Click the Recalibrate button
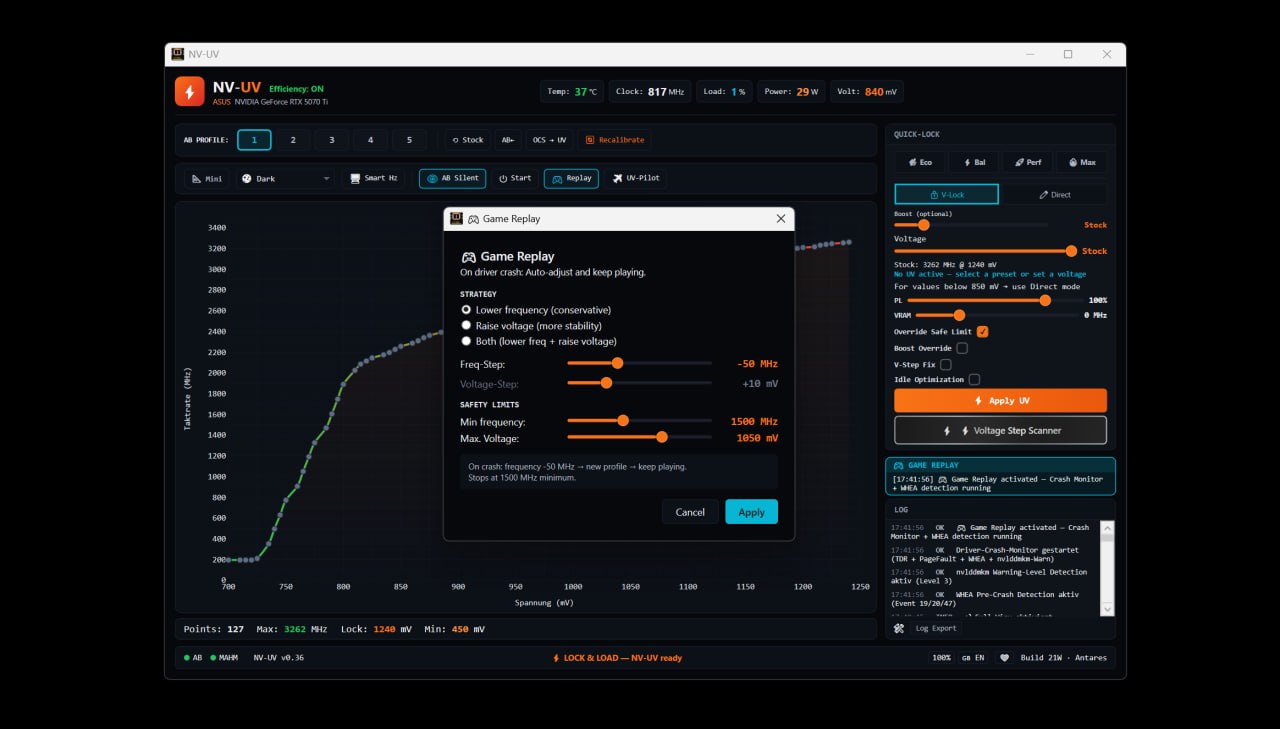This screenshot has width=1280, height=729. (615, 140)
